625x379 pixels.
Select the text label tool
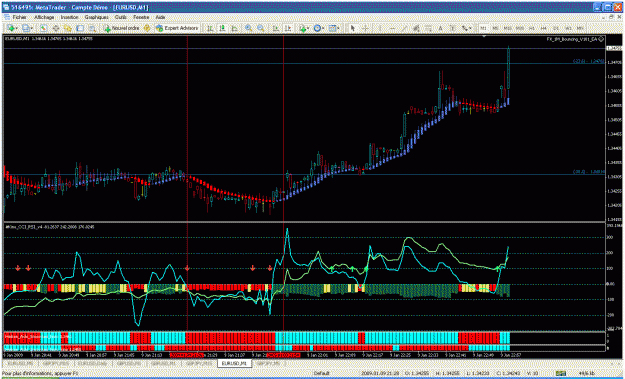pyautogui.click(x=452, y=28)
